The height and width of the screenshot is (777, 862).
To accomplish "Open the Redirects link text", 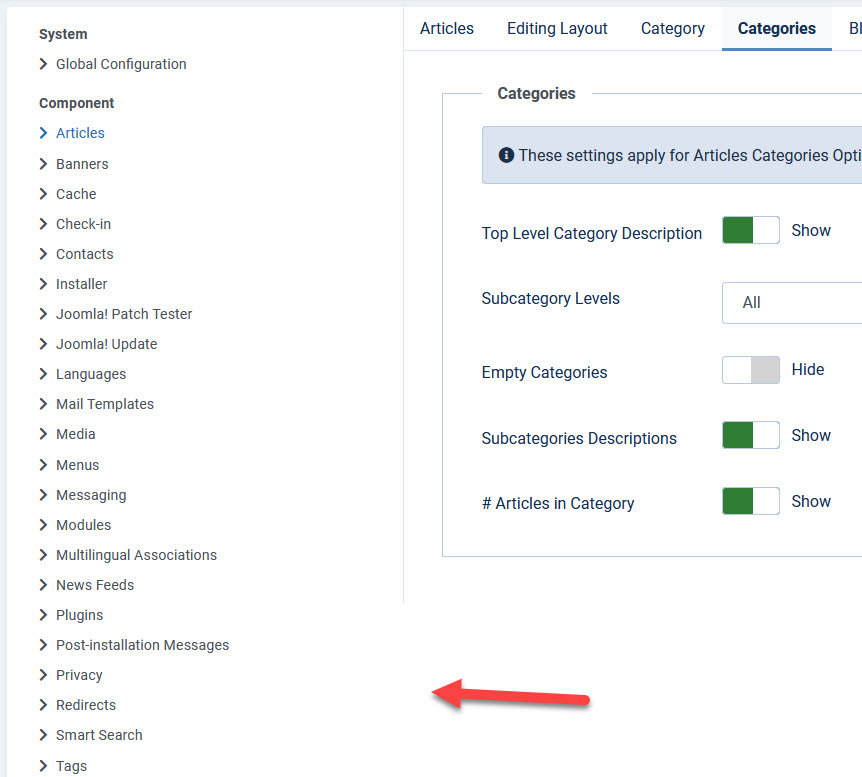I will [86, 705].
